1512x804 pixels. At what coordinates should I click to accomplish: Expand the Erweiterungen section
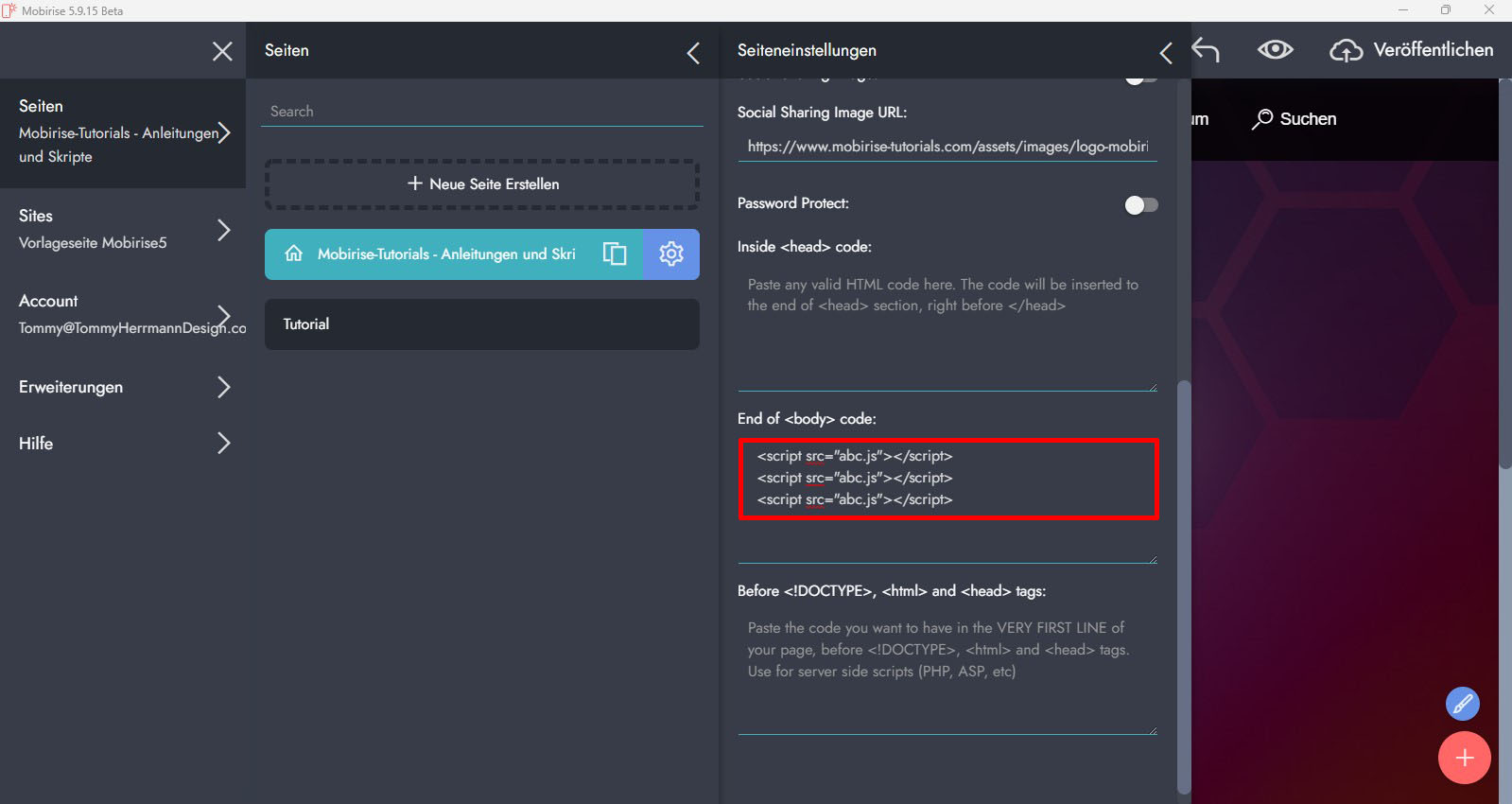tap(223, 387)
